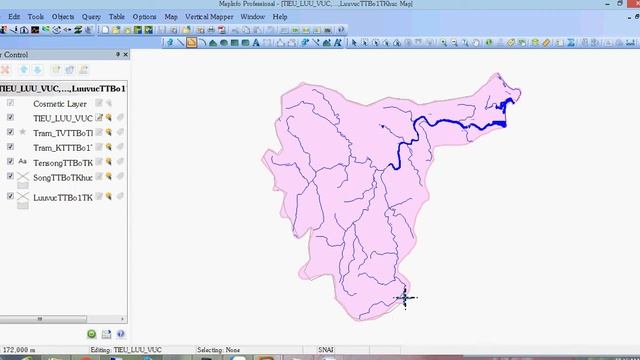The width and height of the screenshot is (640, 360).
Task: Click the Move Layer Up arrow
Action: click(x=24, y=70)
